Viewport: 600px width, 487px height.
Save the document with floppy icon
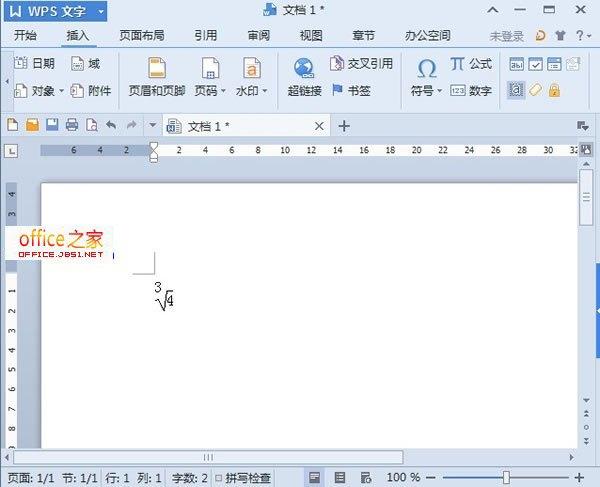pyautogui.click(x=52, y=125)
